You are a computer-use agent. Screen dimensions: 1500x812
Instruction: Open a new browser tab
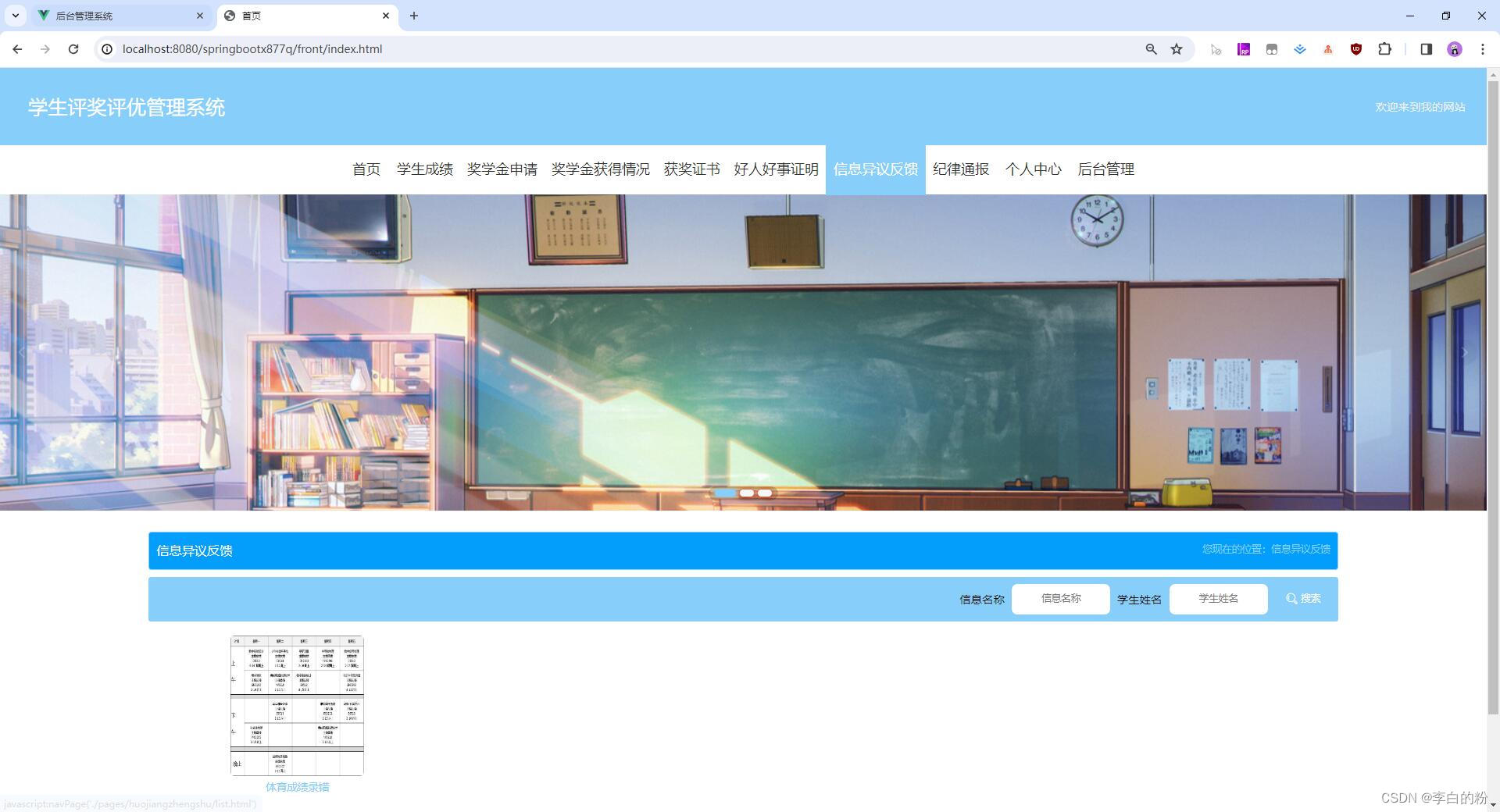click(x=414, y=16)
